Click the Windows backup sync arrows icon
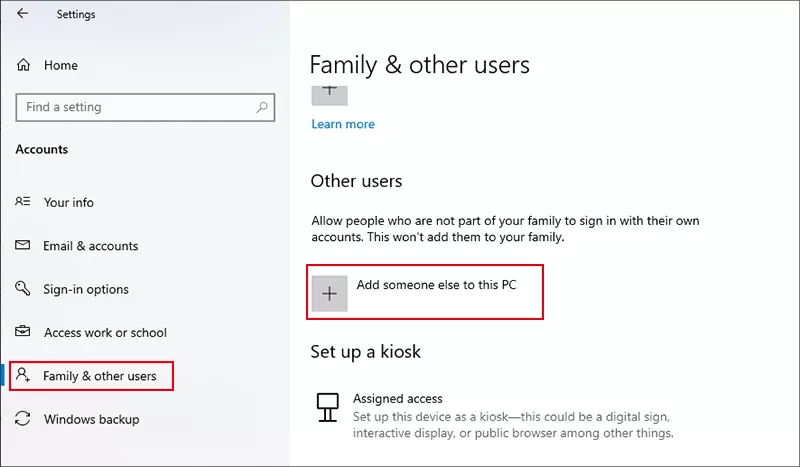 24,419
